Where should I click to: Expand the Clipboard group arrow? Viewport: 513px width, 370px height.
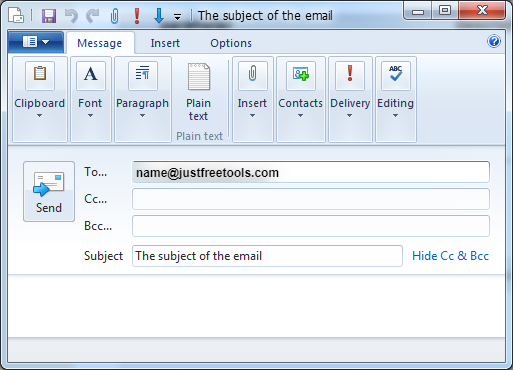39,116
